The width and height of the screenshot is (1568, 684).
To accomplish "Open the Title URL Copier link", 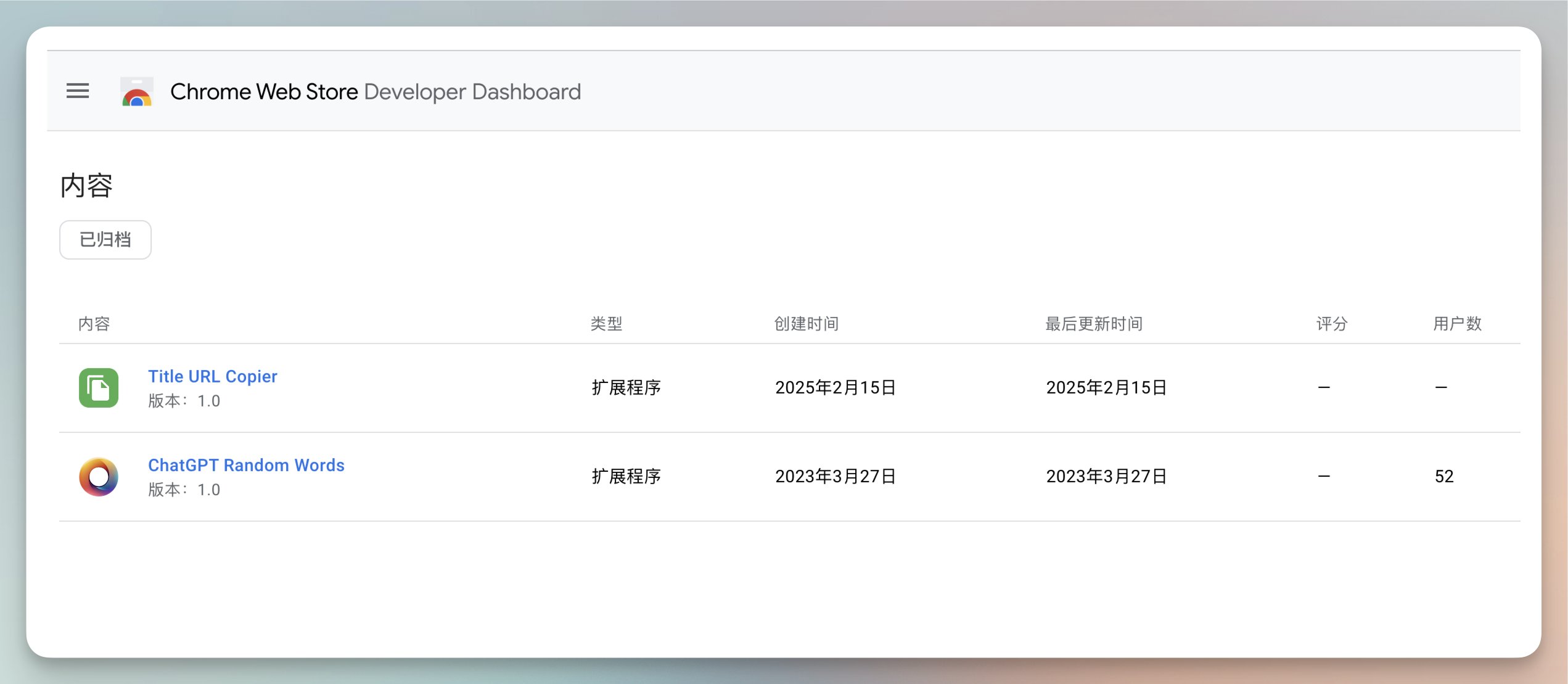I will (213, 376).
